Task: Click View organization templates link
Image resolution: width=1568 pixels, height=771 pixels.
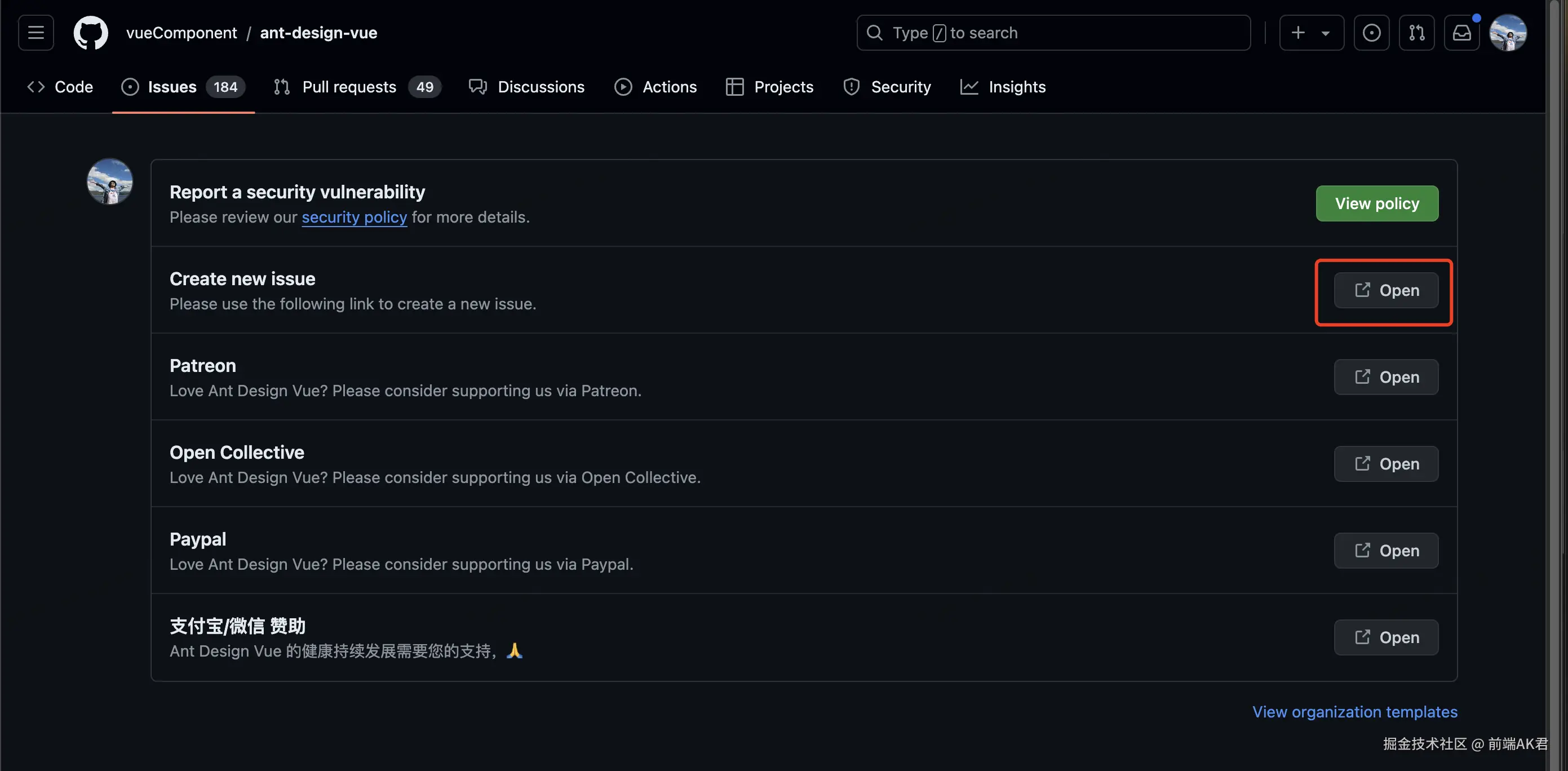Action: [1354, 712]
